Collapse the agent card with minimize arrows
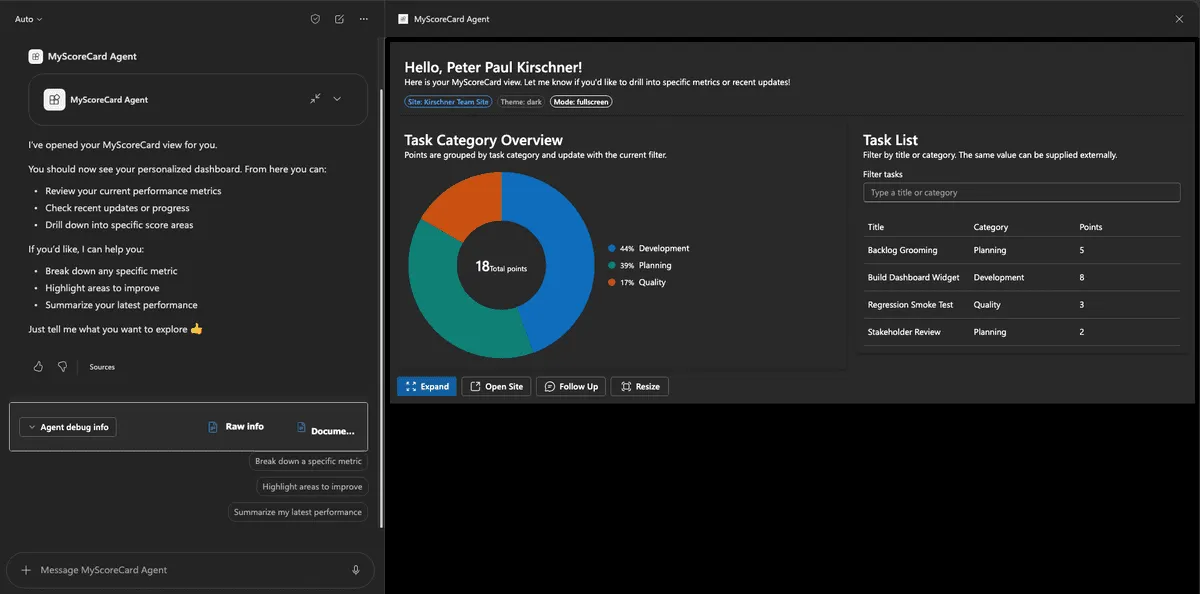 315,99
